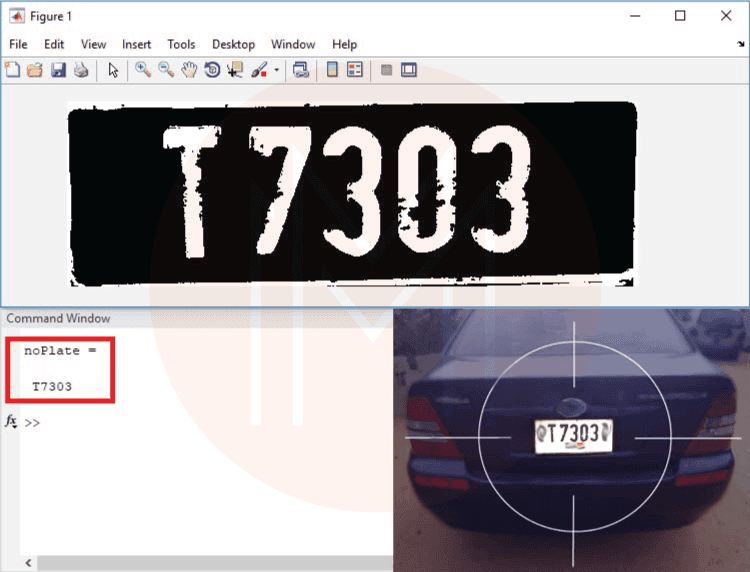Print the figure using the printer icon
Image resolution: width=750 pixels, height=572 pixels.
pyautogui.click(x=81, y=70)
